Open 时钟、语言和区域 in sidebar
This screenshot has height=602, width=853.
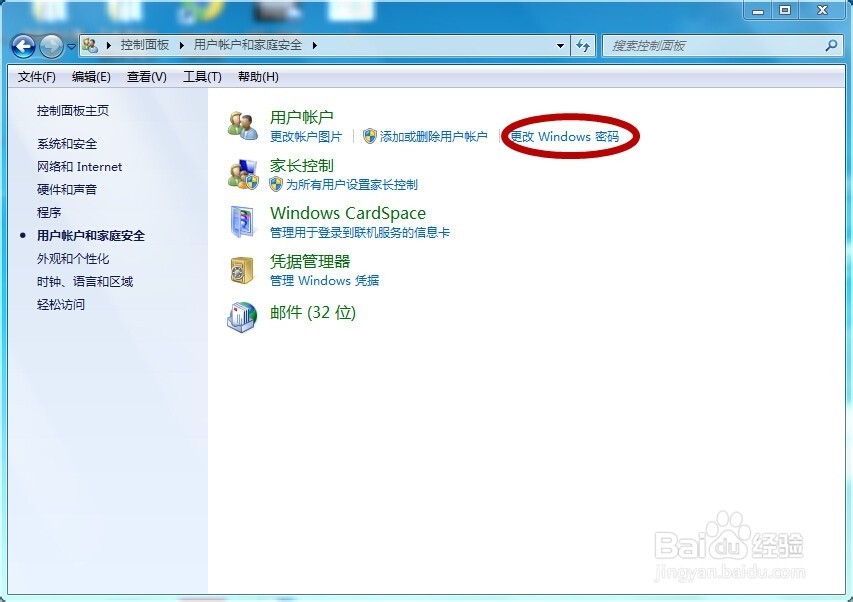click(x=85, y=281)
